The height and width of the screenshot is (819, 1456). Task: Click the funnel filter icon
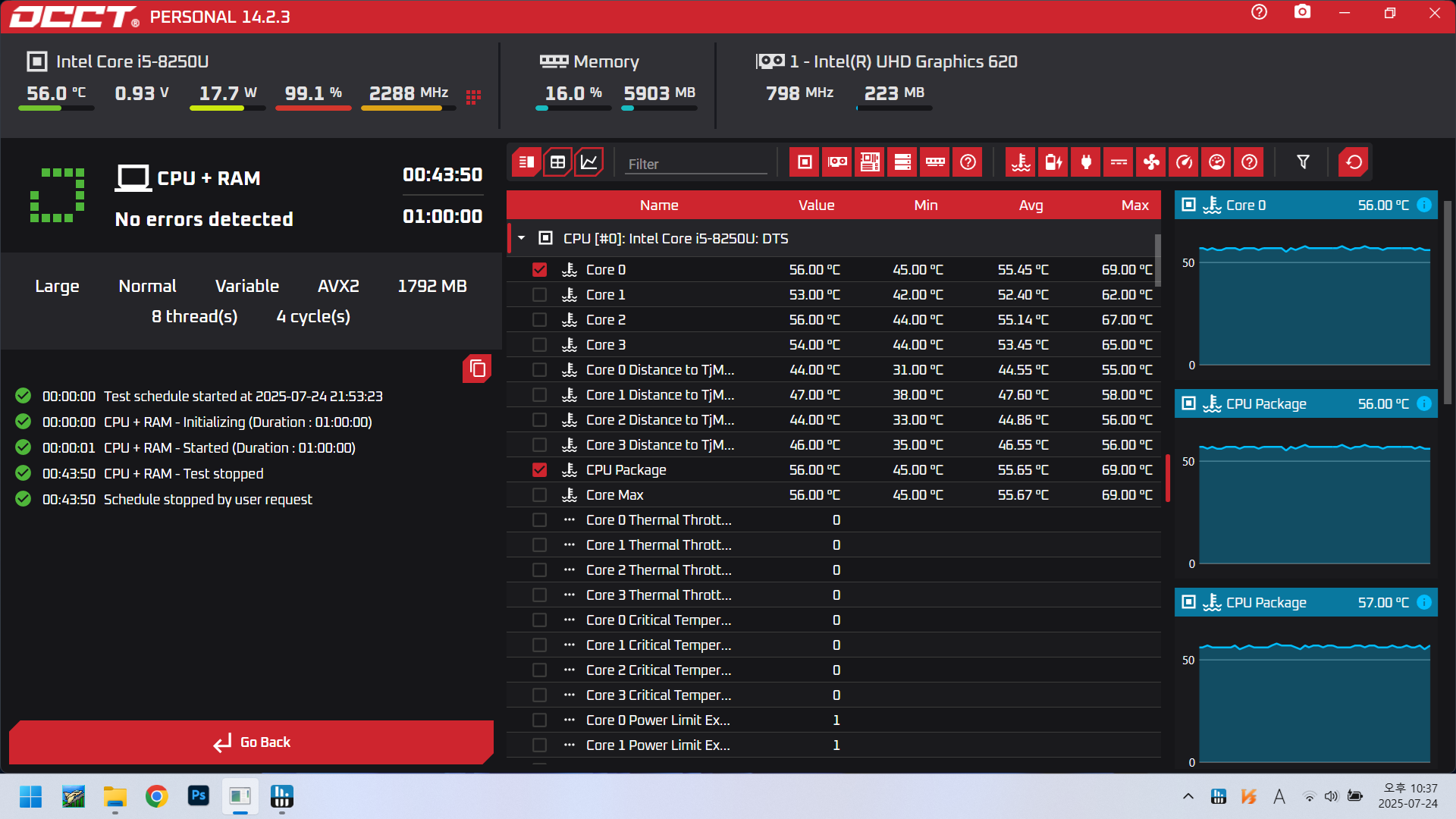click(x=1303, y=162)
